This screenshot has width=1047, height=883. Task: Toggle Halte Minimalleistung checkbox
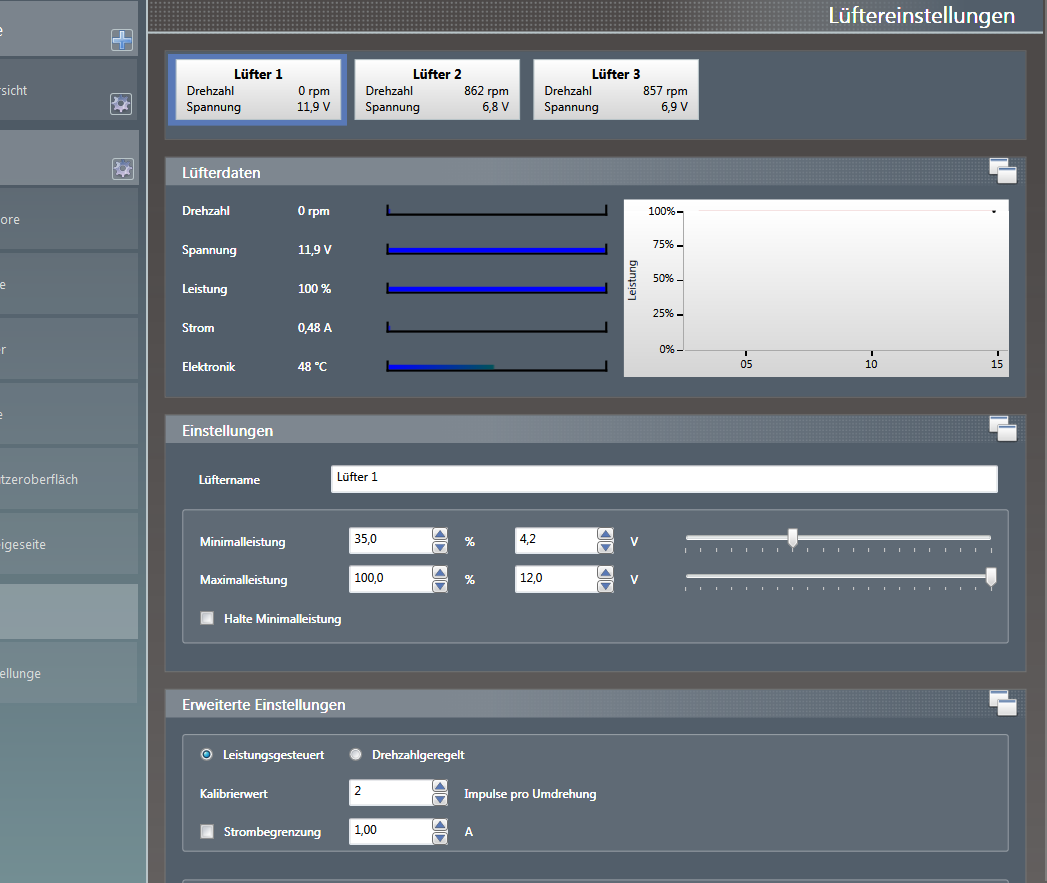tap(207, 619)
